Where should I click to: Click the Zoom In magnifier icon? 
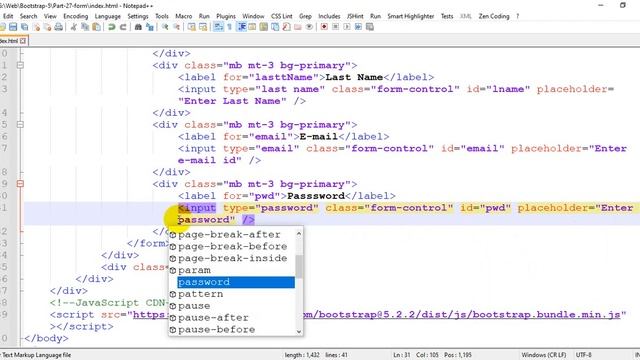(165, 27)
